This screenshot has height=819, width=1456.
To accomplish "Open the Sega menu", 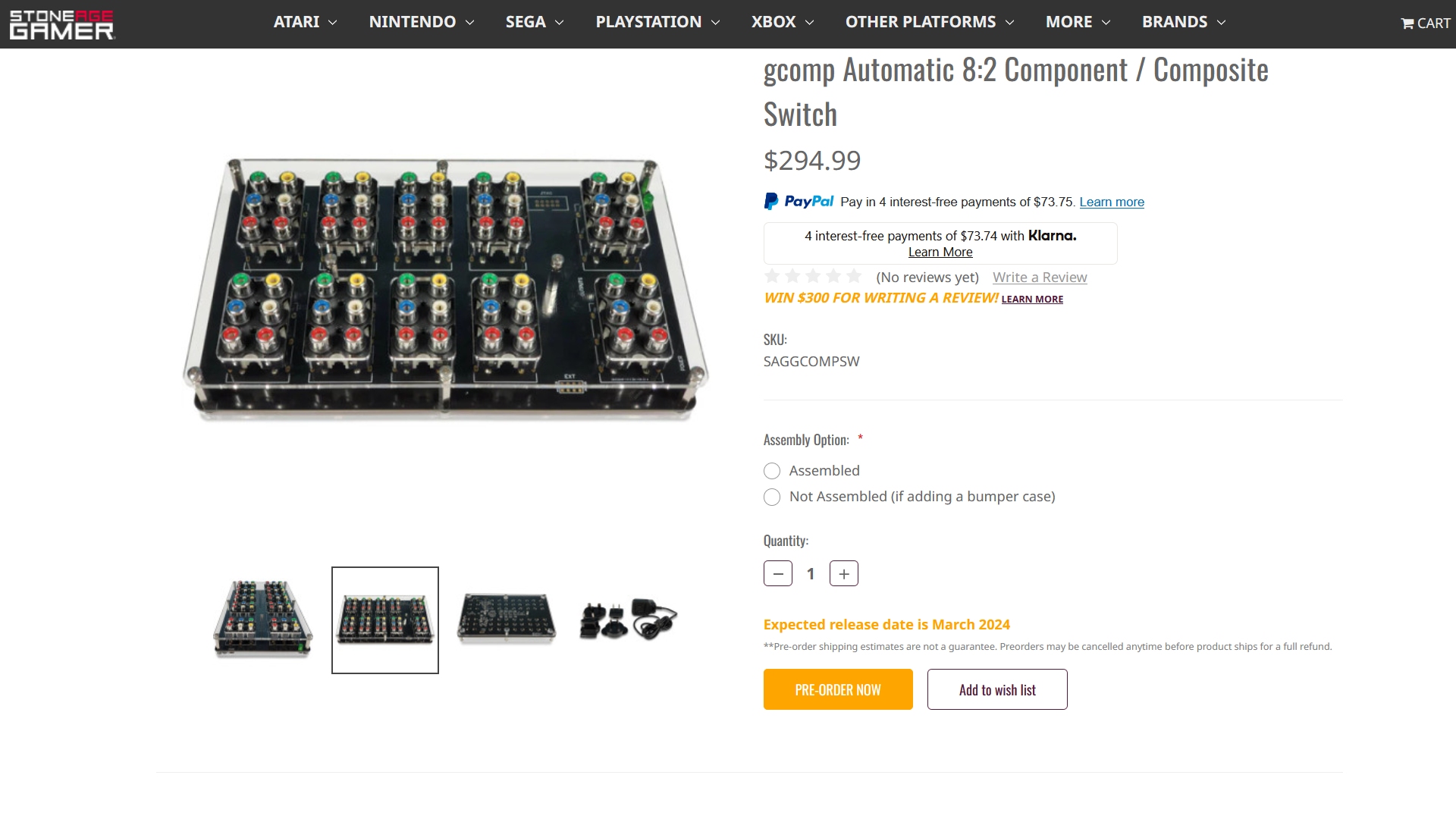I will coord(534,22).
